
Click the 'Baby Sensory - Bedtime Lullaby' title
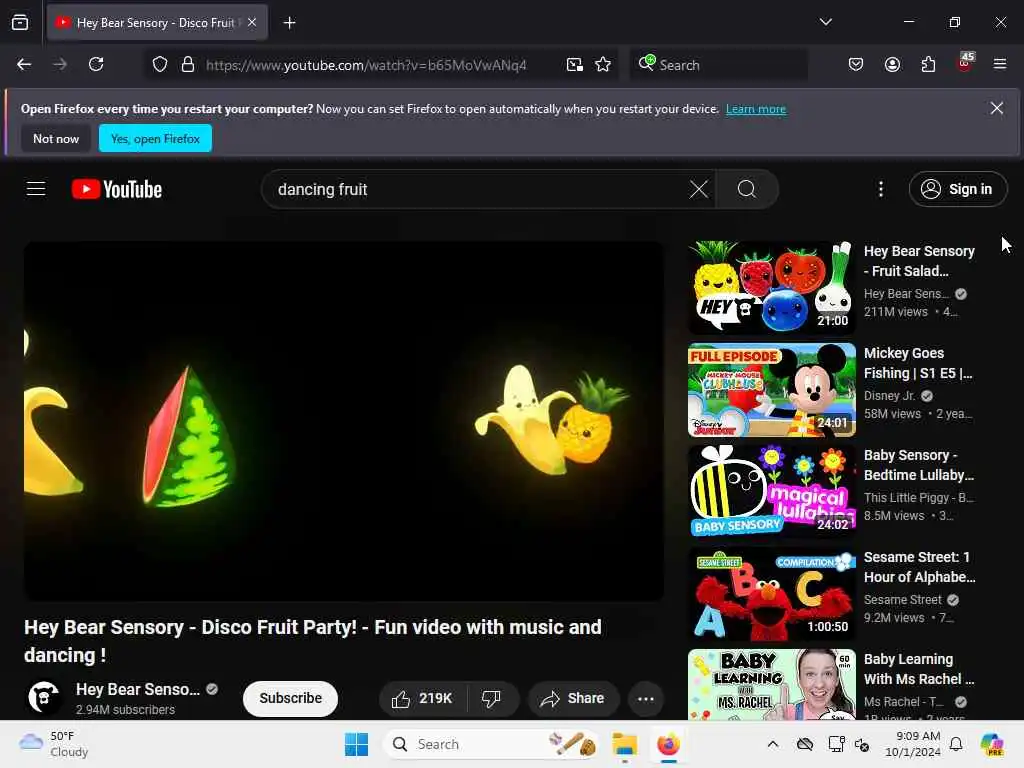(919, 465)
